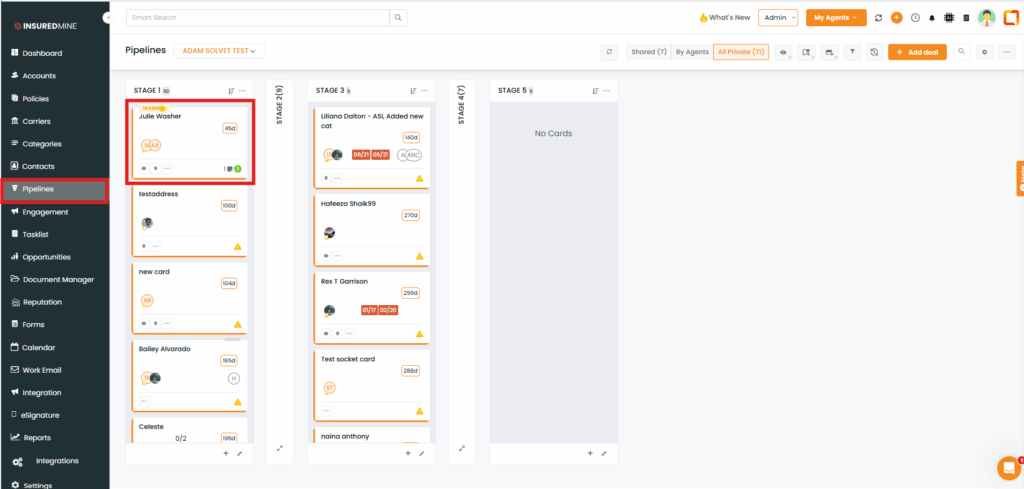
Task: Click in the Smart Search field
Action: (x=258, y=18)
